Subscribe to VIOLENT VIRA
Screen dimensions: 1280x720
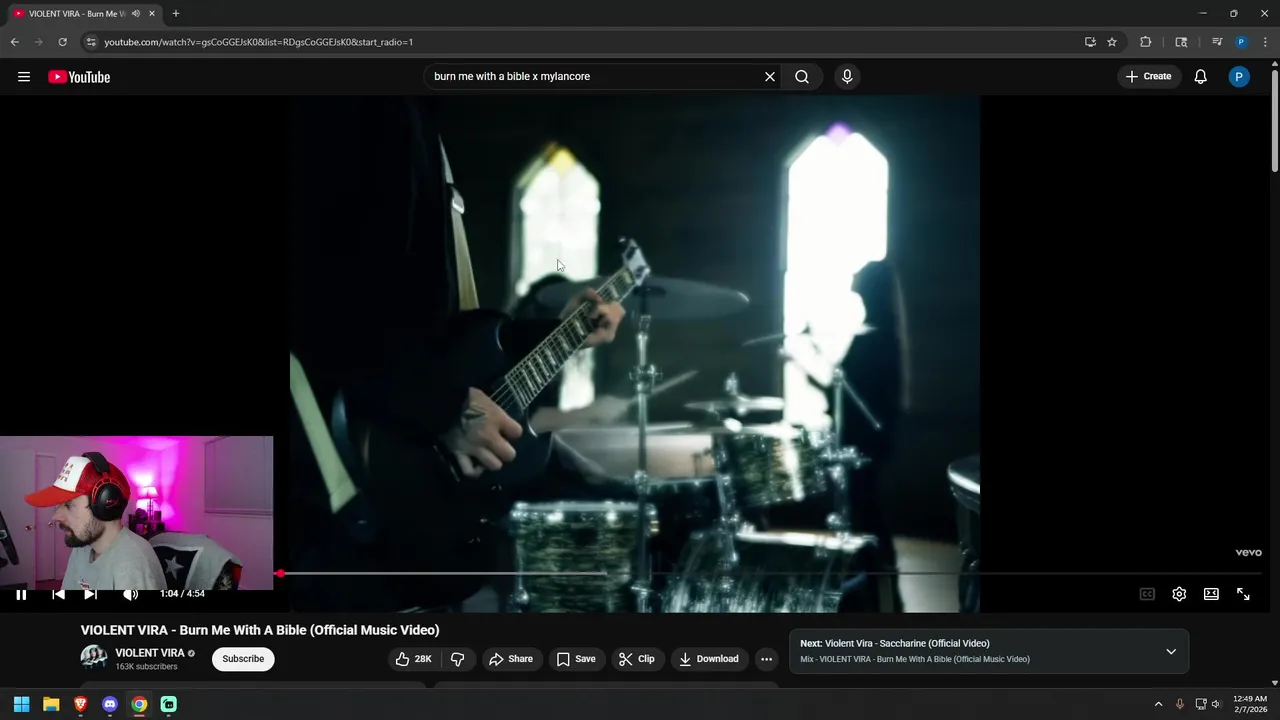[243, 659]
